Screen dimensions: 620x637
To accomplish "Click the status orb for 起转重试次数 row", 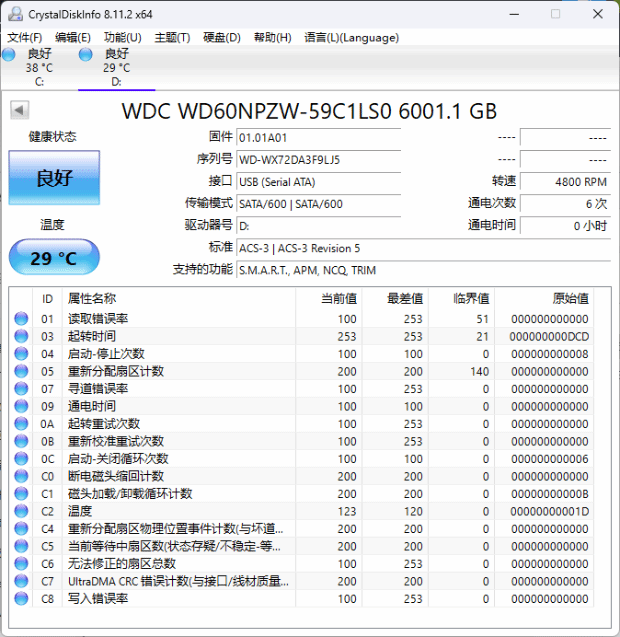I will point(21,424).
